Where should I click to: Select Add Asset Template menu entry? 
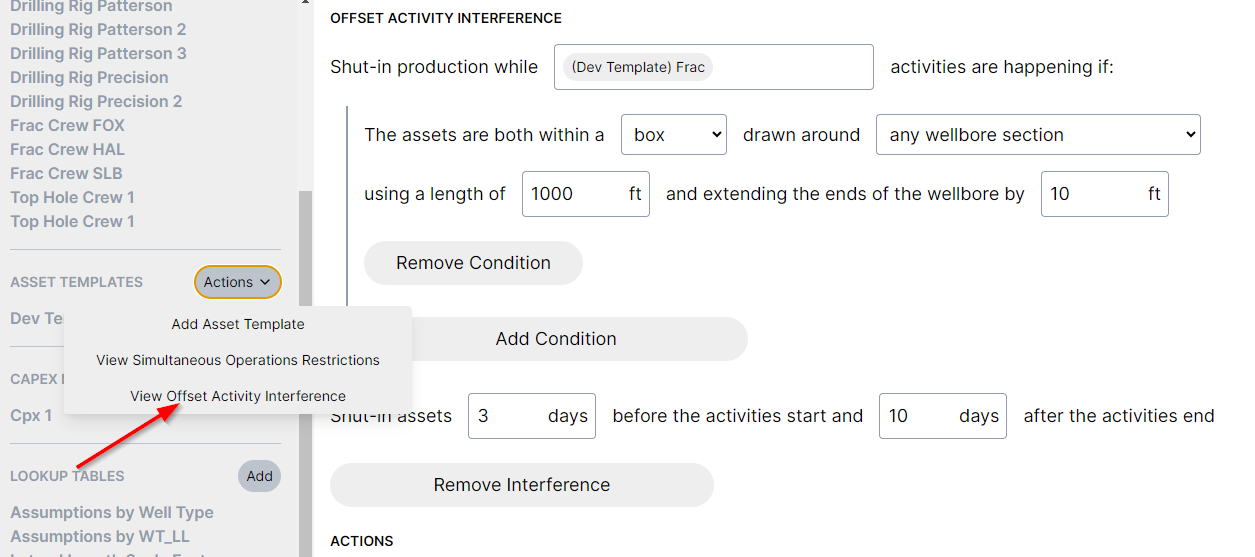238,324
